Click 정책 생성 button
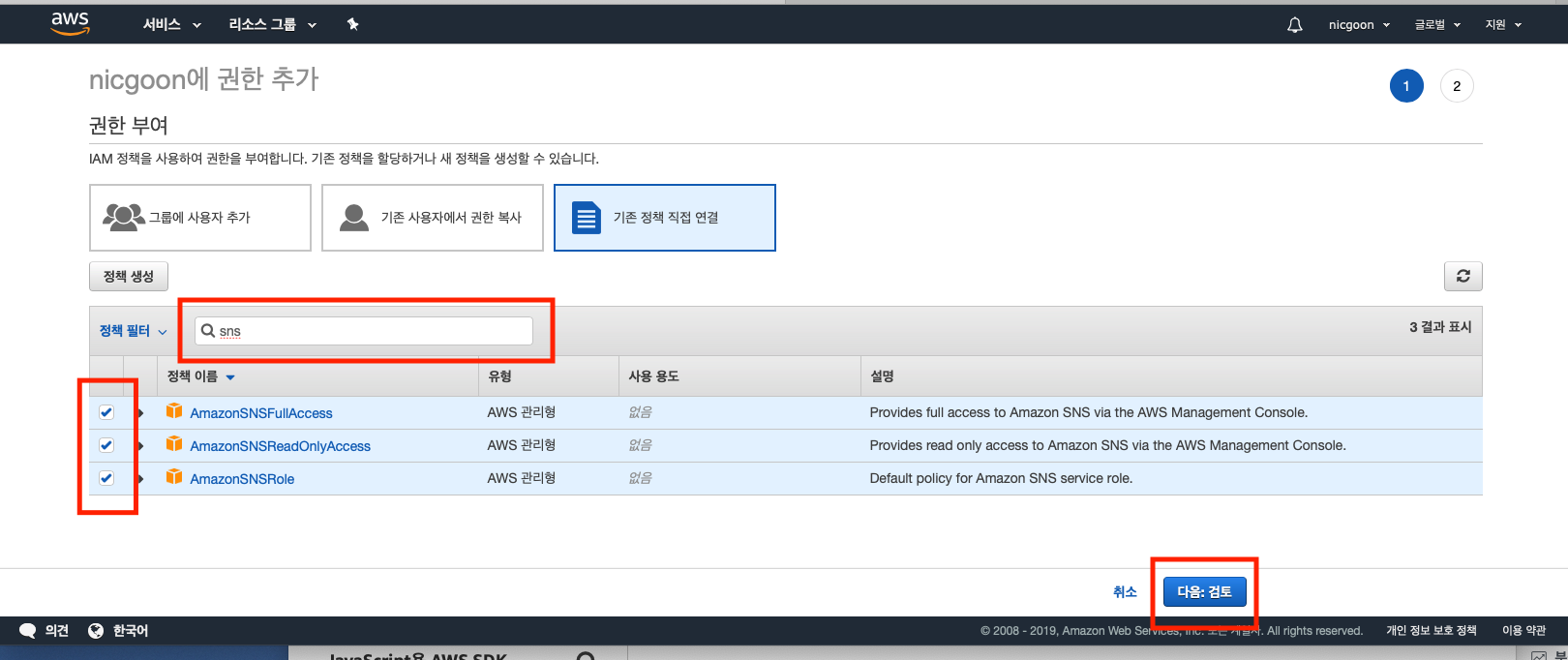 pyautogui.click(x=129, y=276)
